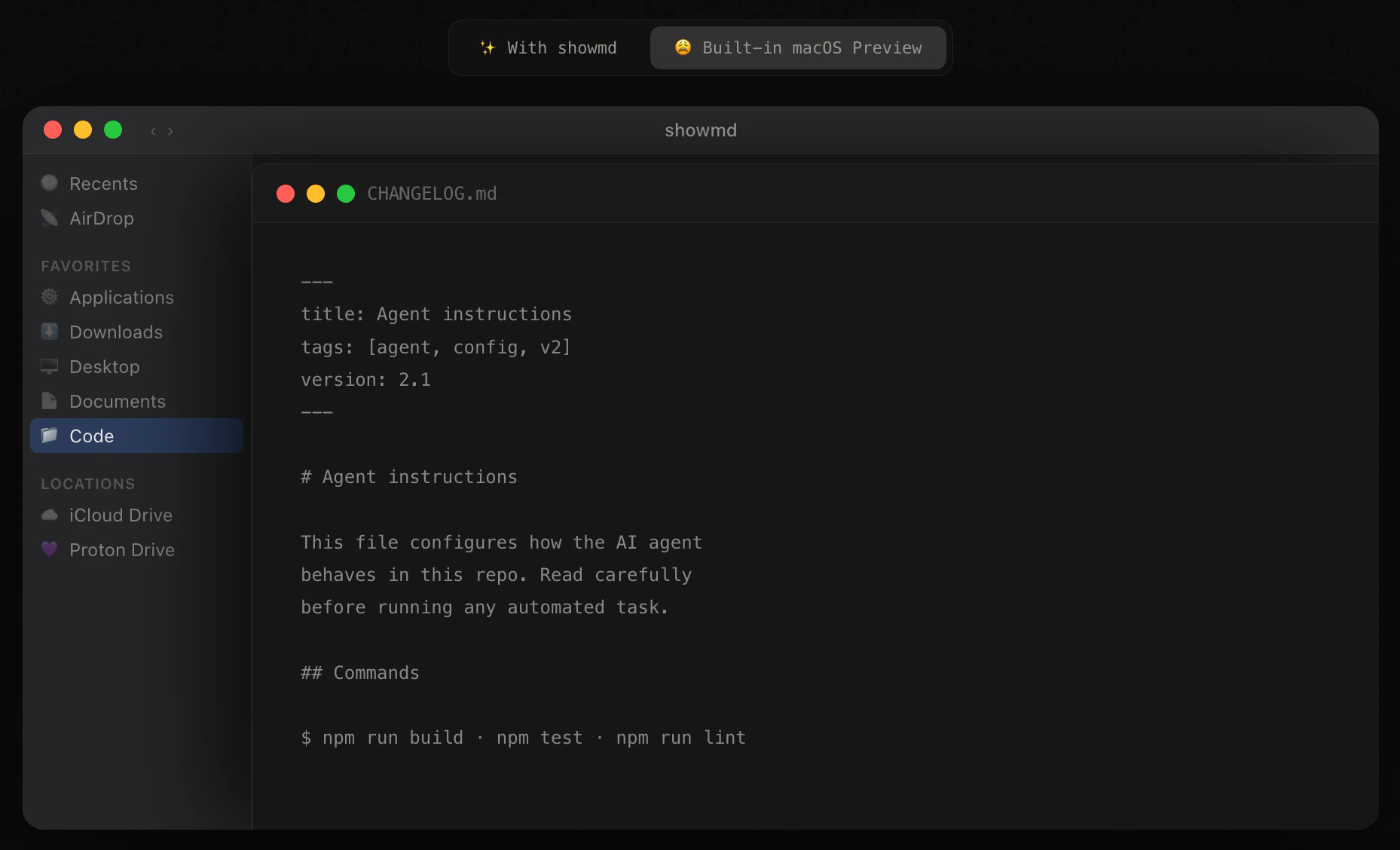
Task: Select the CHANGELOG.md title bar
Action: (431, 193)
